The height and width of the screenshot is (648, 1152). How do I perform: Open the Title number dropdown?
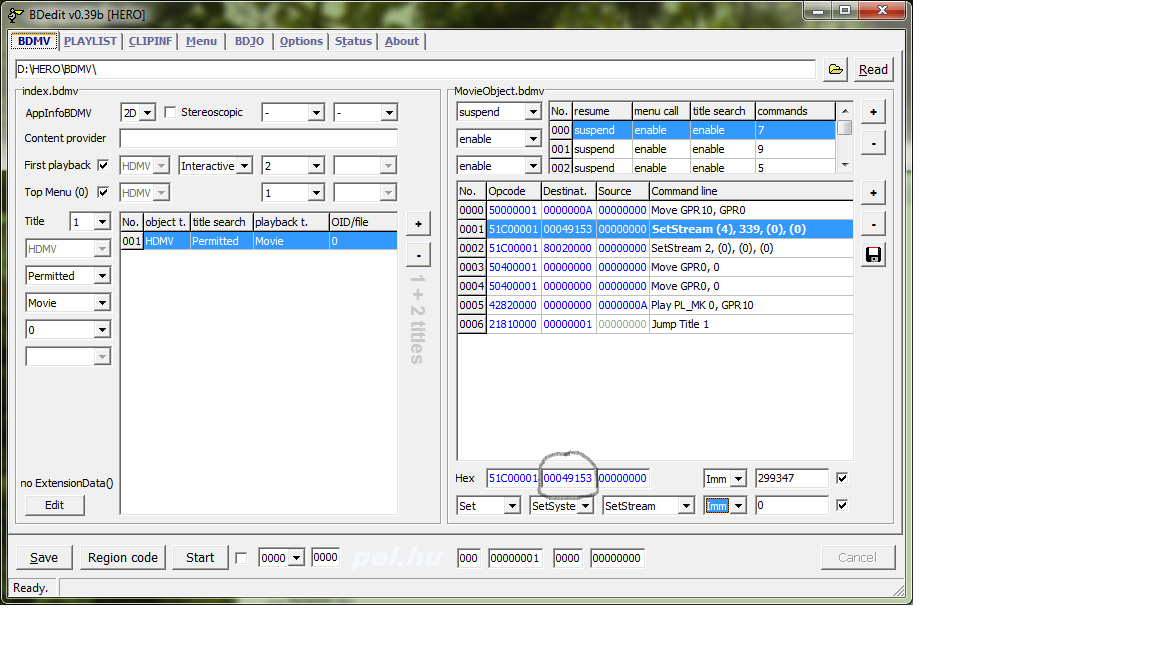tap(102, 222)
